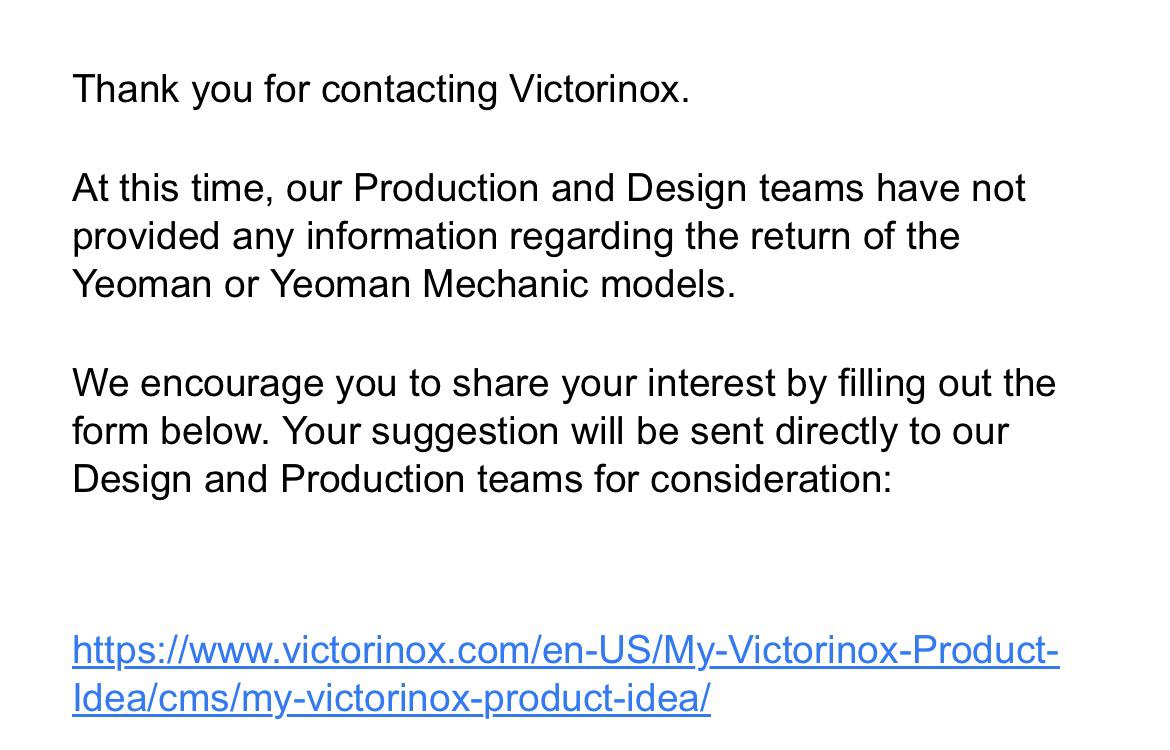Click the word 'Victorinox.' in the greeting
The width and height of the screenshot is (1170, 750).
click(599, 90)
